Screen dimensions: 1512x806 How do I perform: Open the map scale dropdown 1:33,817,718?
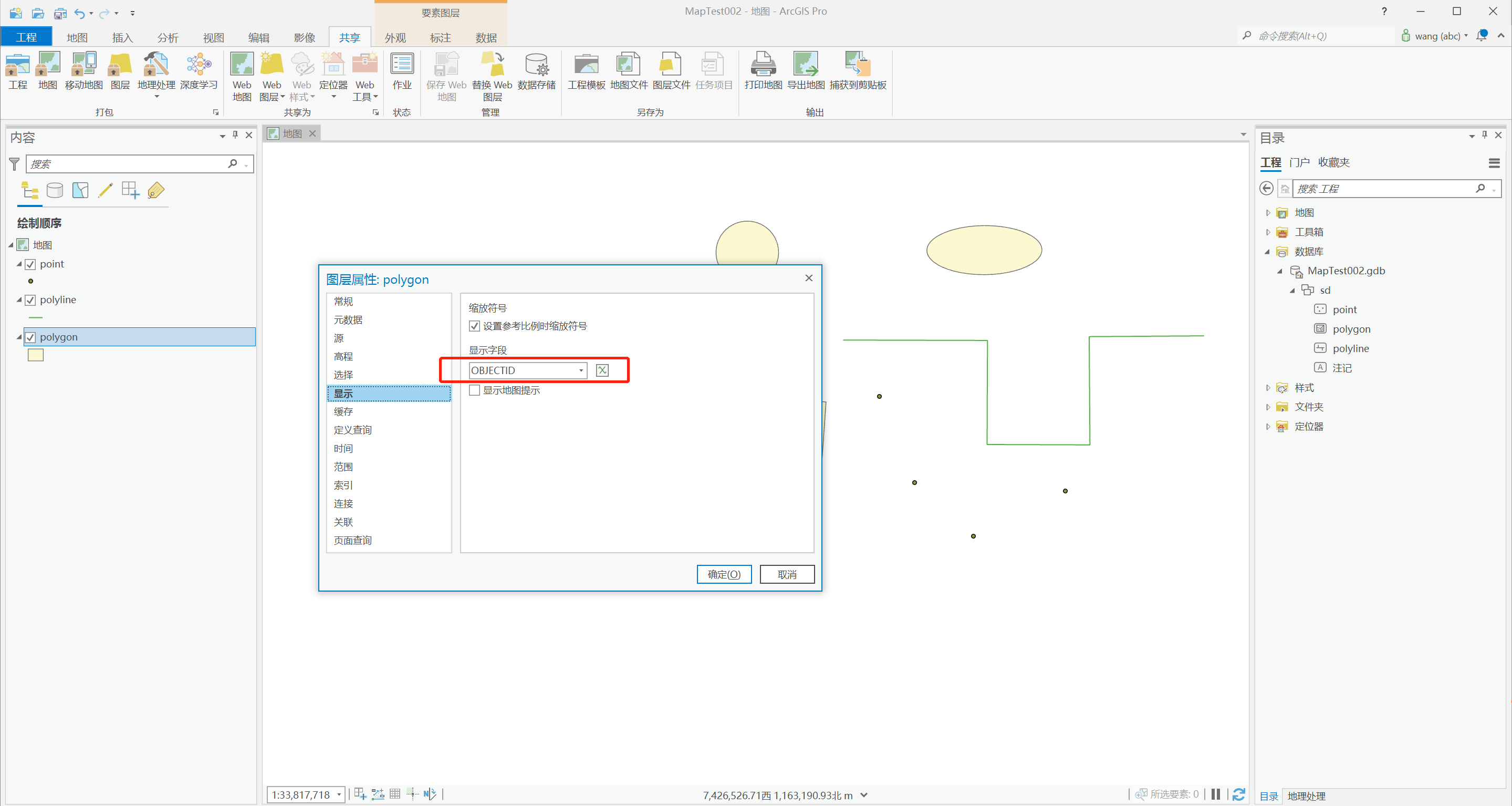(x=339, y=795)
